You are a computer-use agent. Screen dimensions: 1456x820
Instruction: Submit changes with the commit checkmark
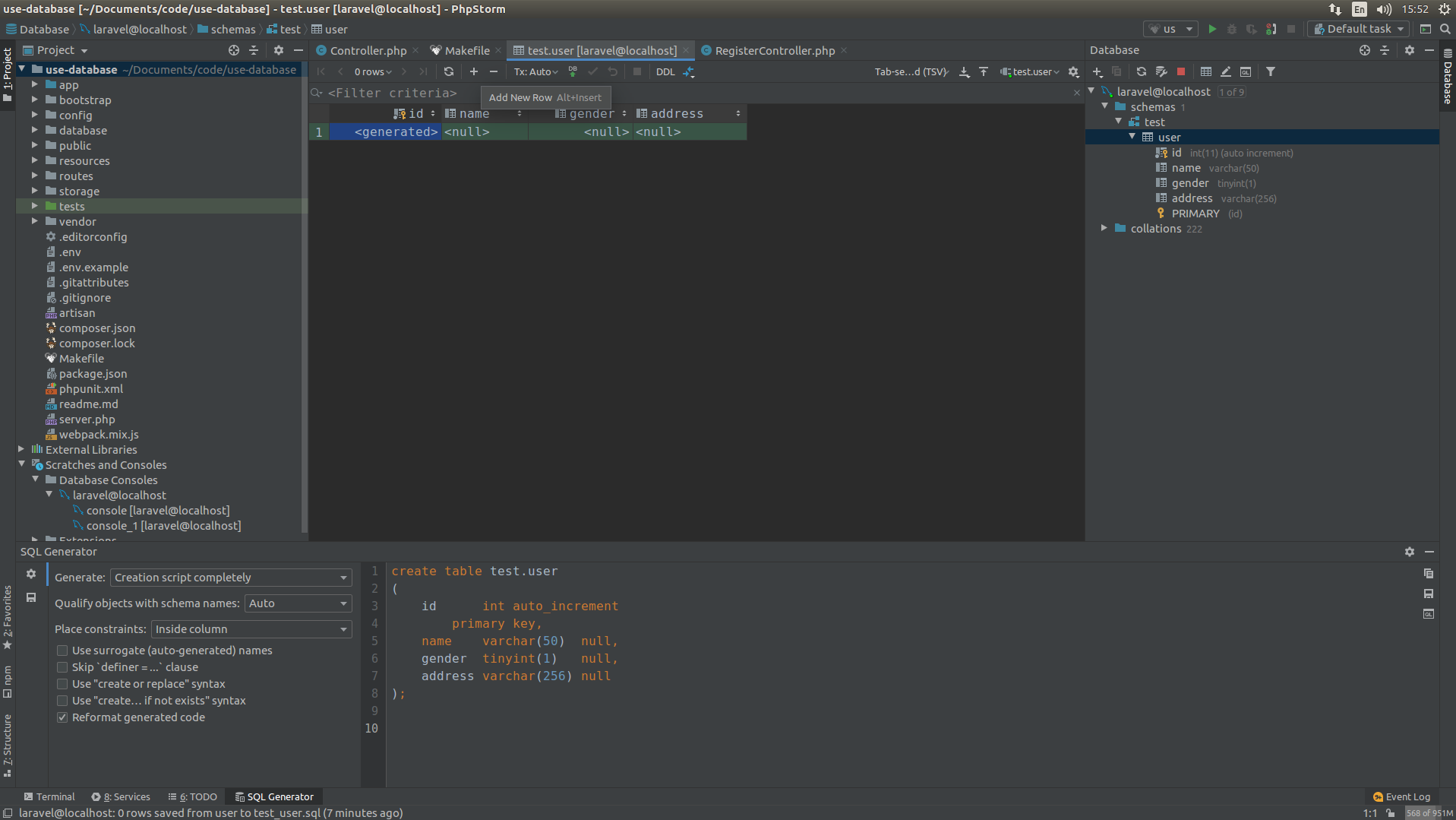pos(592,71)
